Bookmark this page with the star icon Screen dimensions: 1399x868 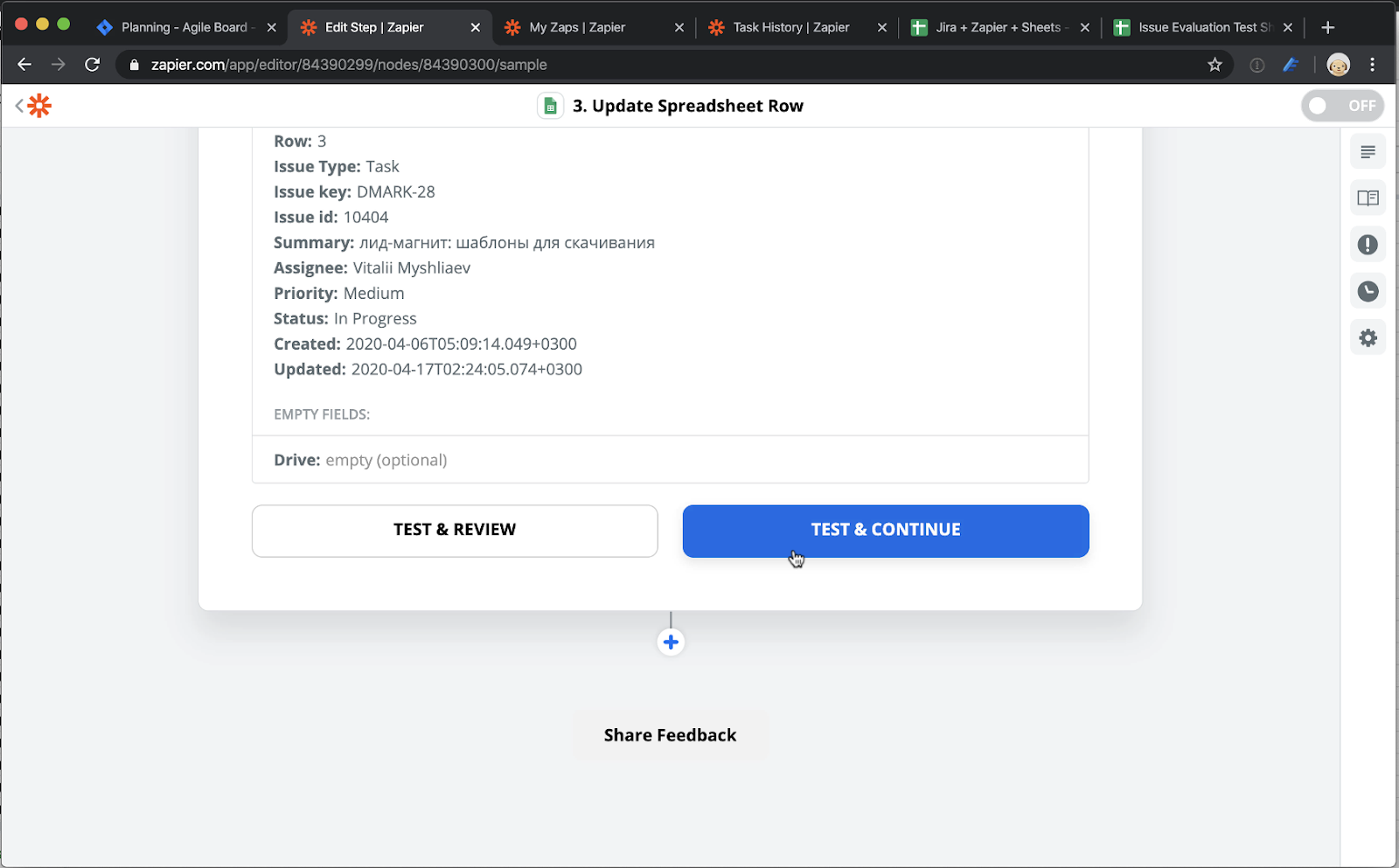click(1215, 65)
